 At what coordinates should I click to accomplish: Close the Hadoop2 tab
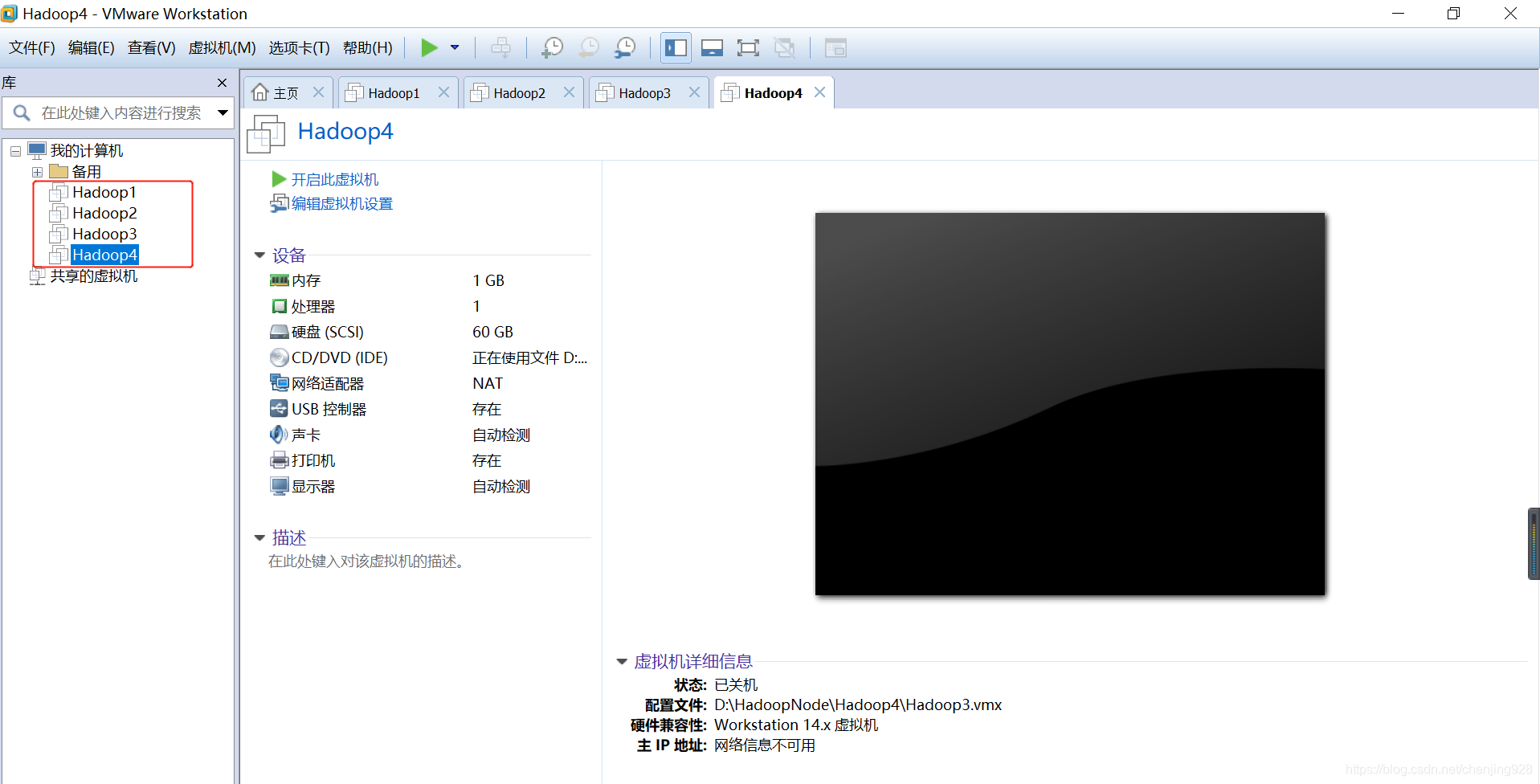[x=569, y=92]
